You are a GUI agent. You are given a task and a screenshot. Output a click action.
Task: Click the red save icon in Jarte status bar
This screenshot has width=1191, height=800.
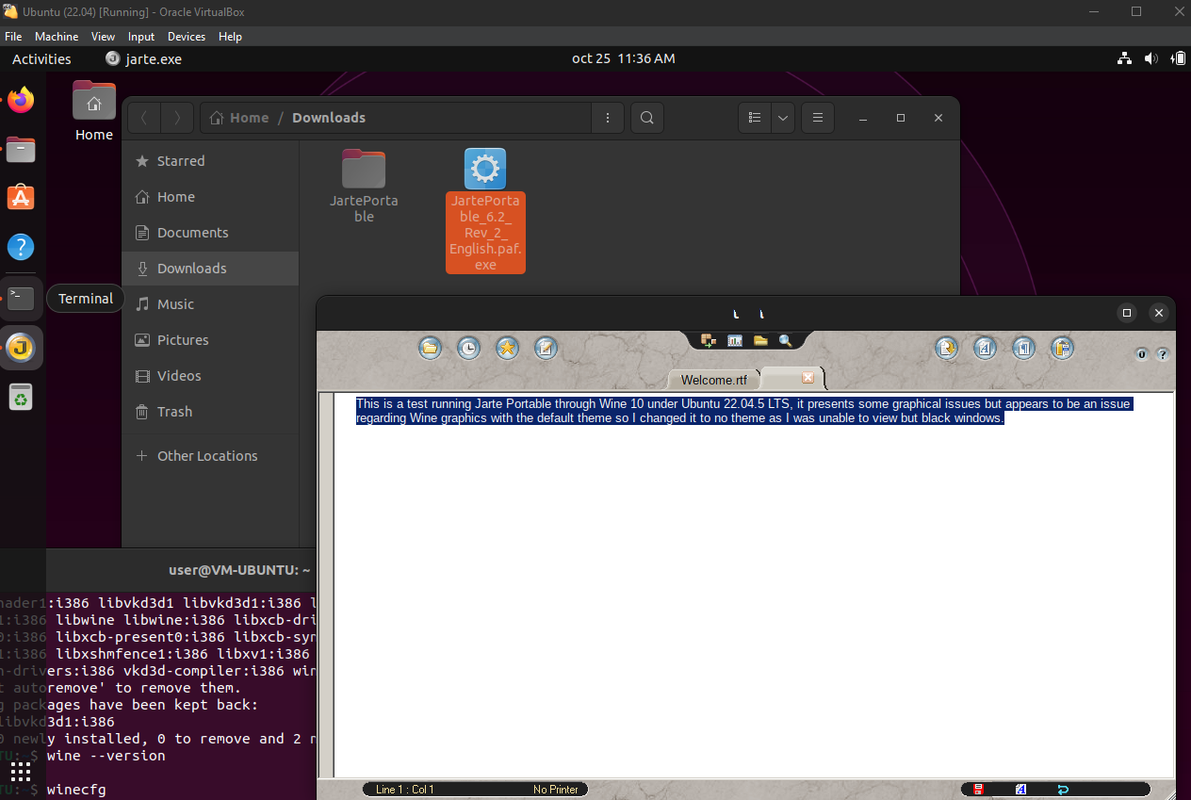coord(978,789)
